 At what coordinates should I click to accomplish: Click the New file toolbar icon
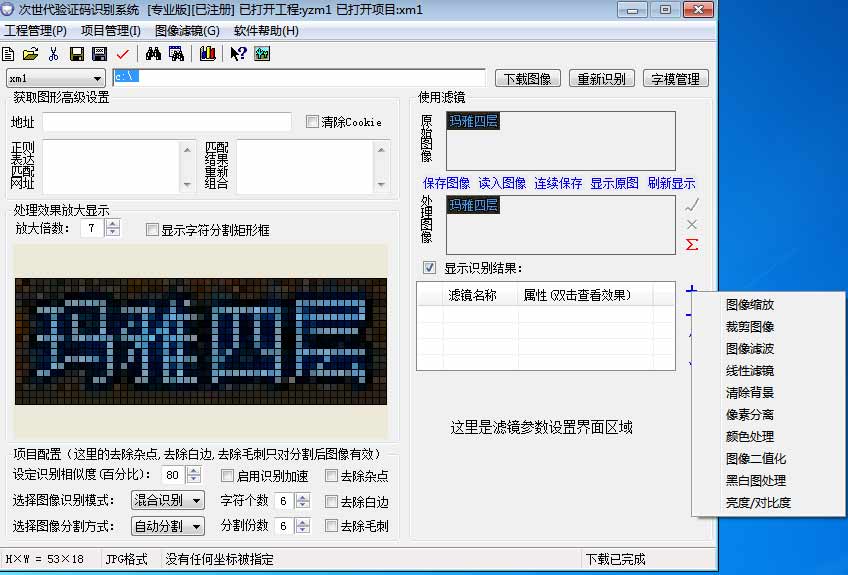point(9,54)
